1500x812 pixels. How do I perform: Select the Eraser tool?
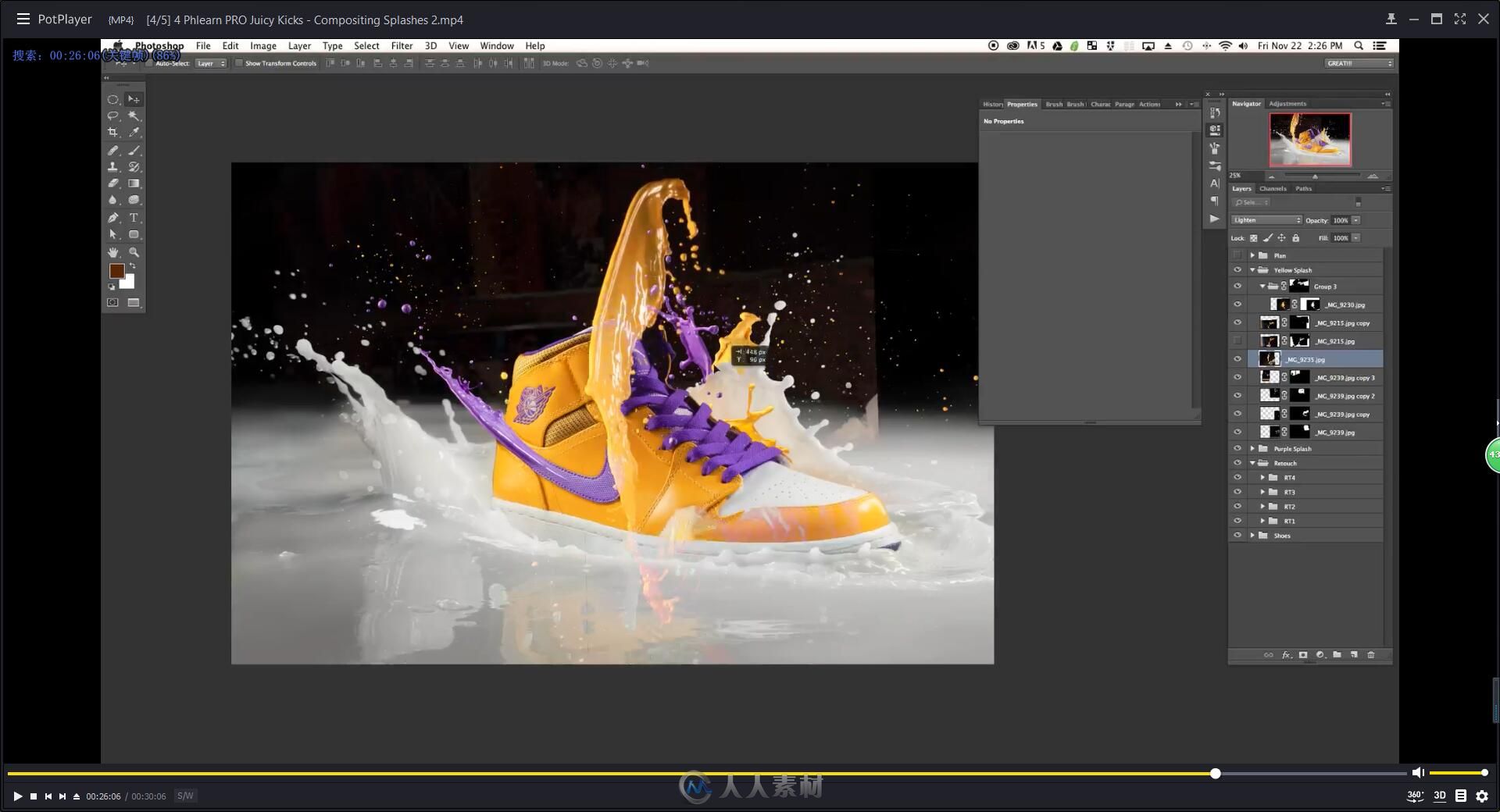coord(113,183)
